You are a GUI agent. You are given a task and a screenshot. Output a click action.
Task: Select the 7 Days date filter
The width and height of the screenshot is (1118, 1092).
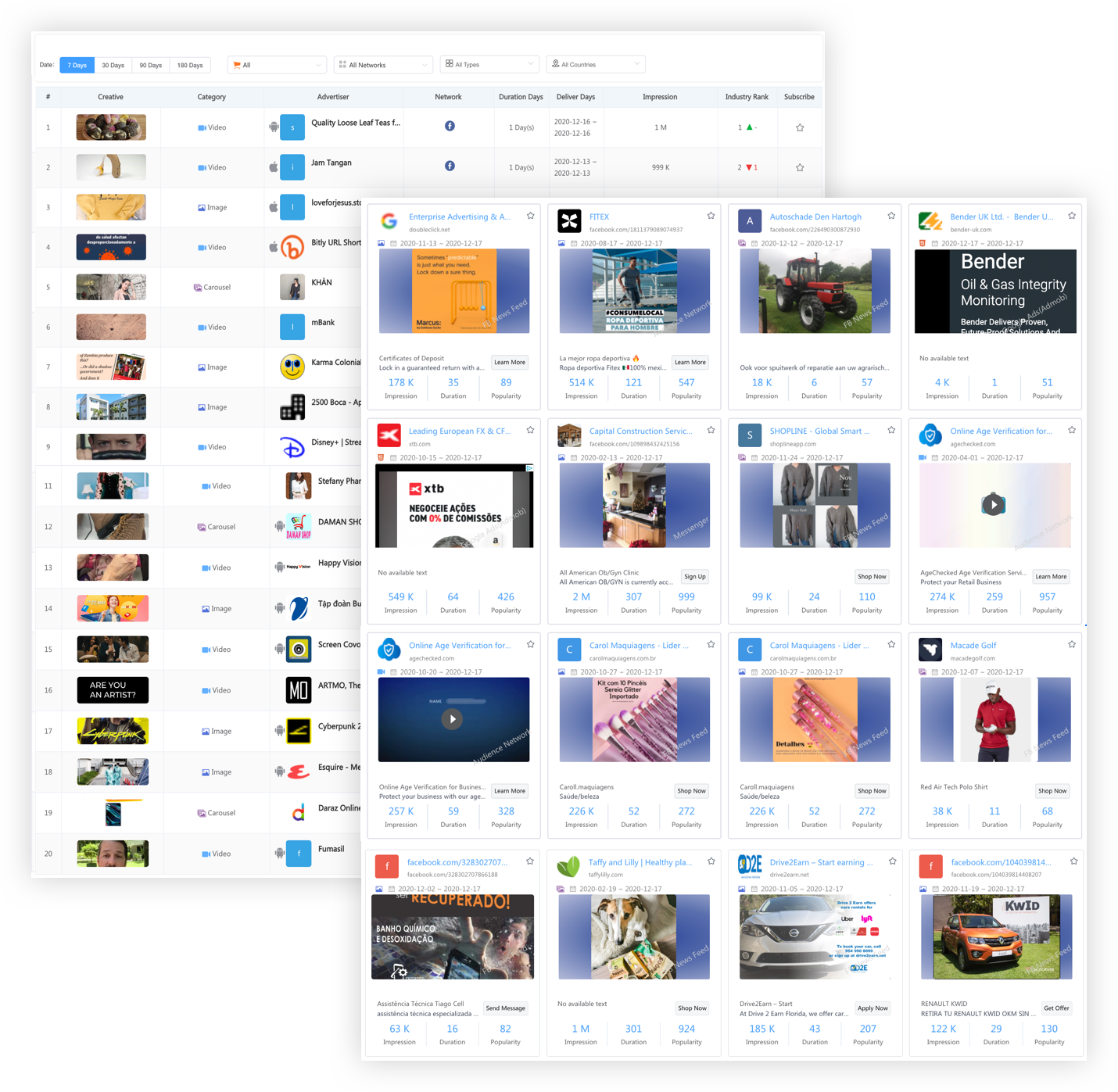77,65
